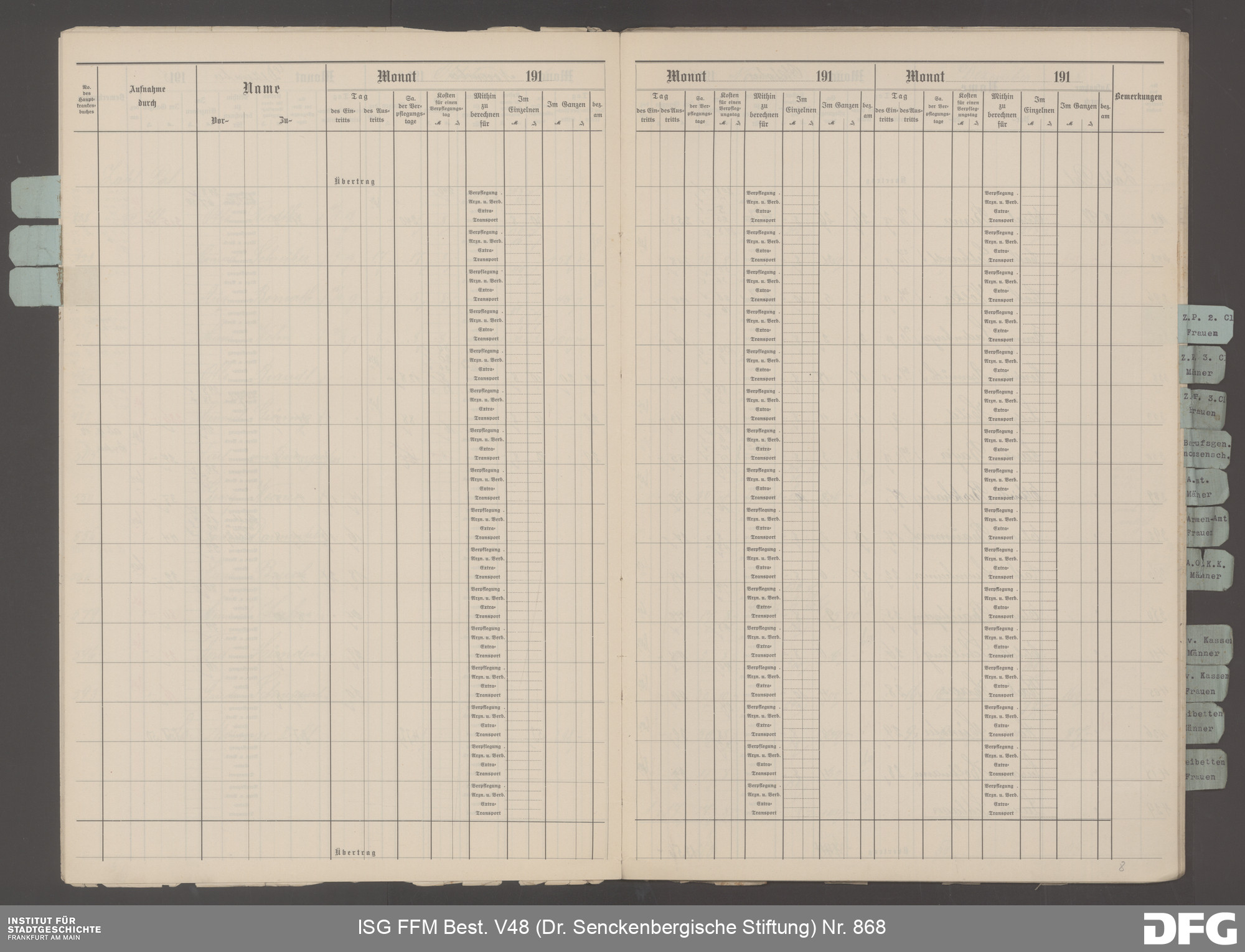Click the Institut für Stadtgeschichte logo

(x=54, y=928)
